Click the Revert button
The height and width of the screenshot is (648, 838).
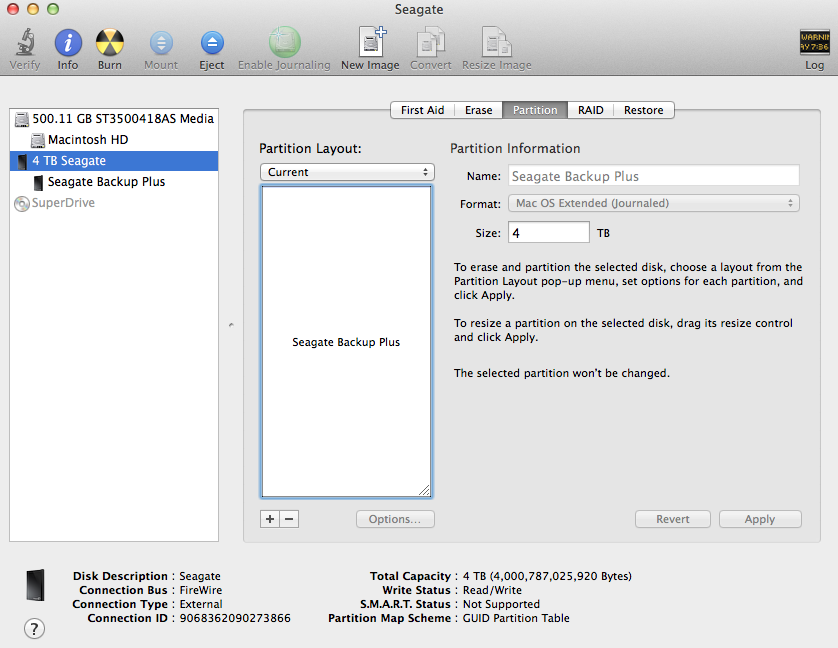pyautogui.click(x=673, y=519)
